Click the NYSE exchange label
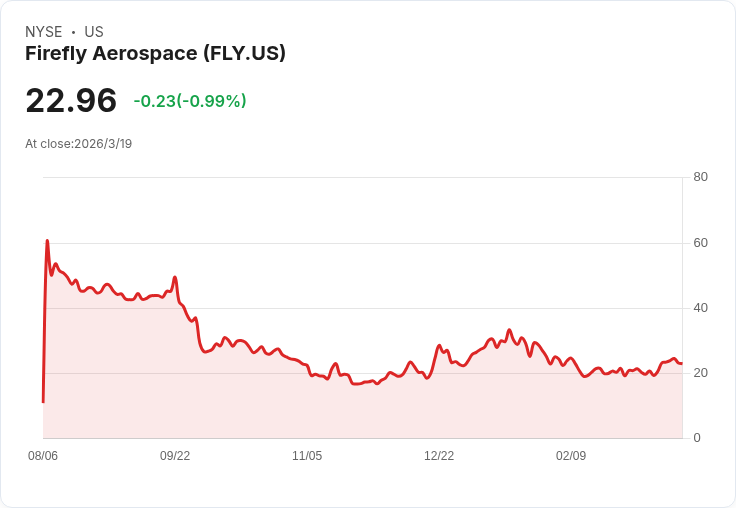This screenshot has width=736, height=508. [x=44, y=32]
